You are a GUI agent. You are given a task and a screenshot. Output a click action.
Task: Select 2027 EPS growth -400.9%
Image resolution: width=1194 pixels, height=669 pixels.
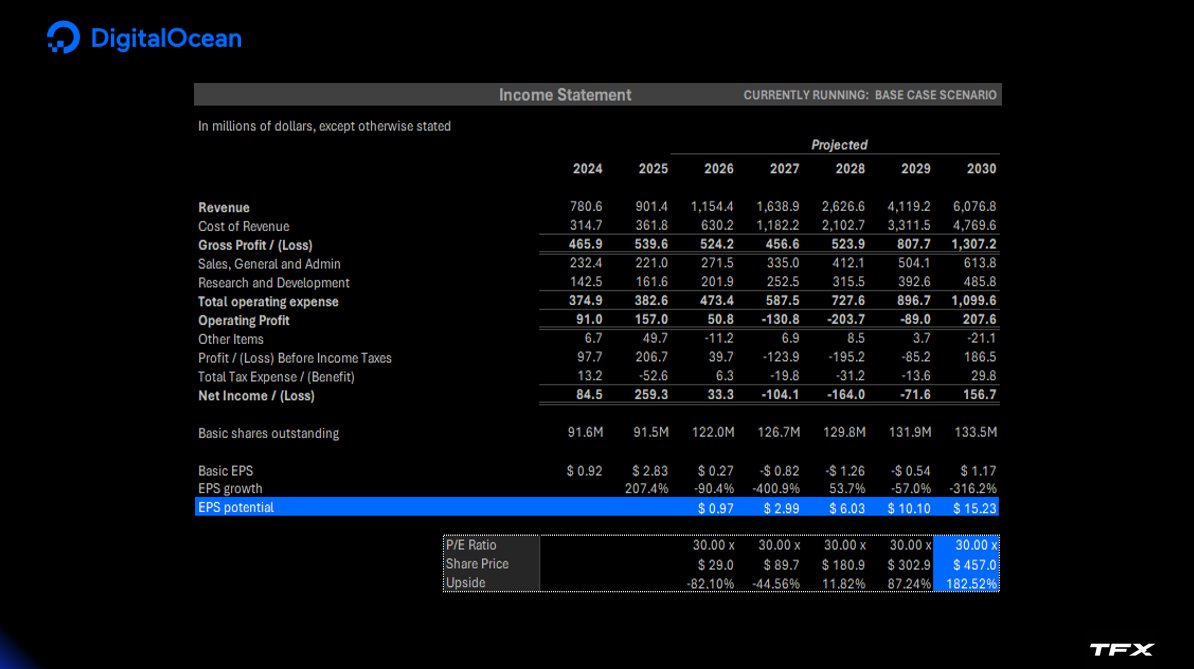click(775, 489)
